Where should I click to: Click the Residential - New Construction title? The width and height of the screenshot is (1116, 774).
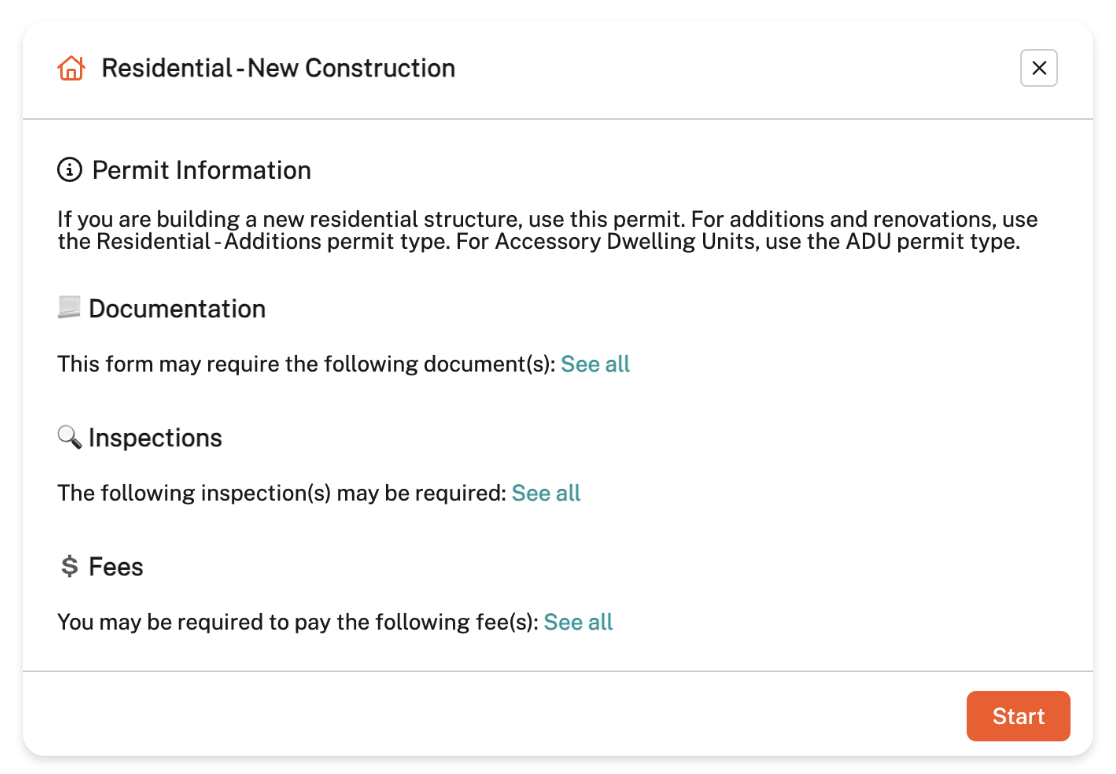point(278,68)
